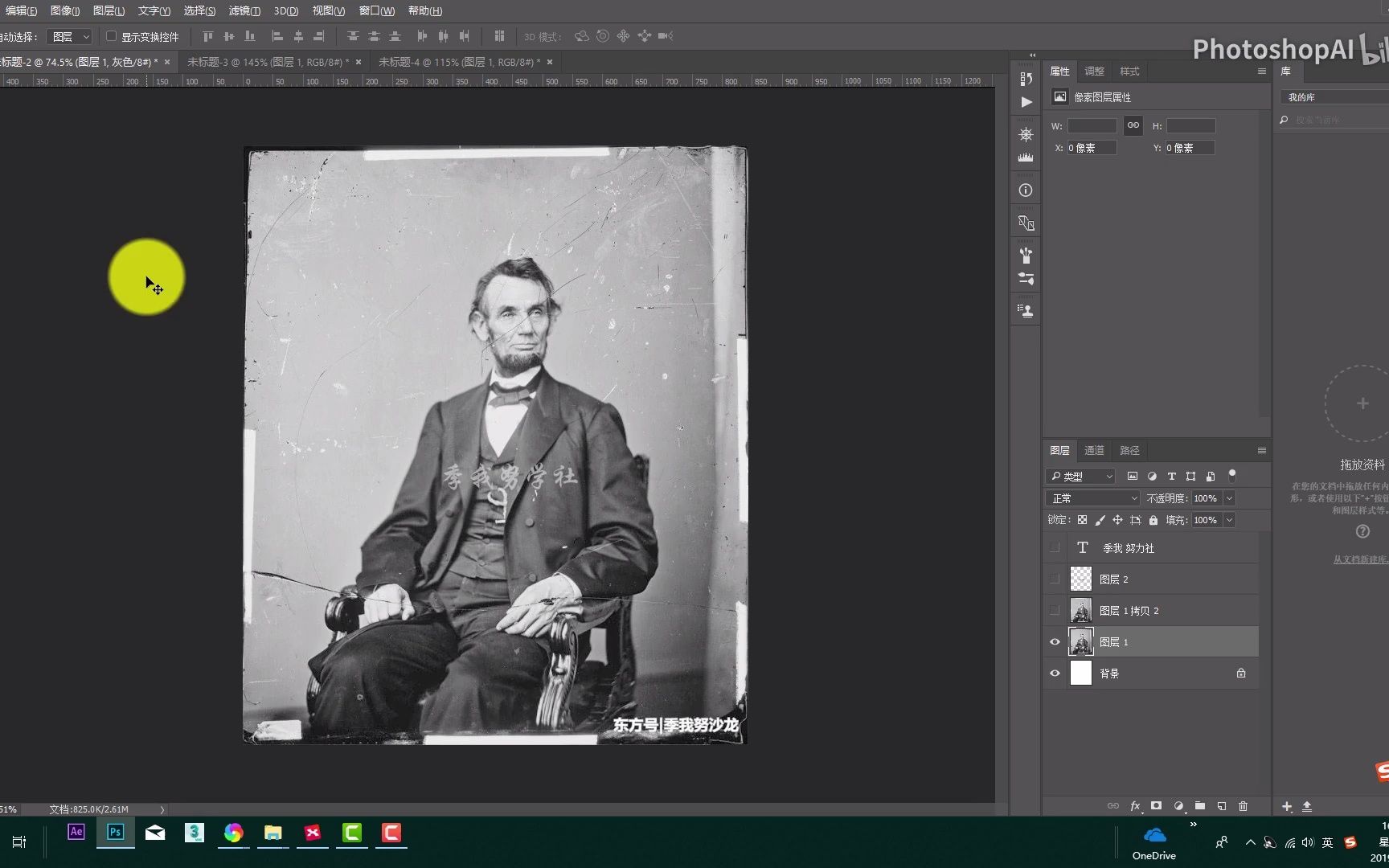The height and width of the screenshot is (868, 1389).
Task: Expand the fill slider arrow
Action: [x=1229, y=520]
